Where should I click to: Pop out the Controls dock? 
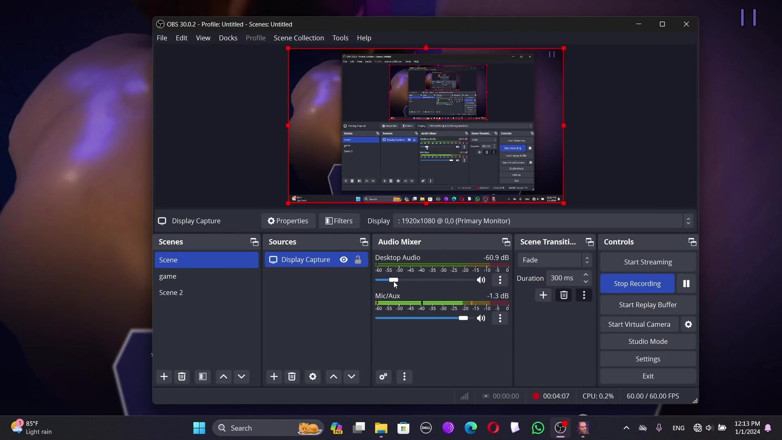point(692,242)
